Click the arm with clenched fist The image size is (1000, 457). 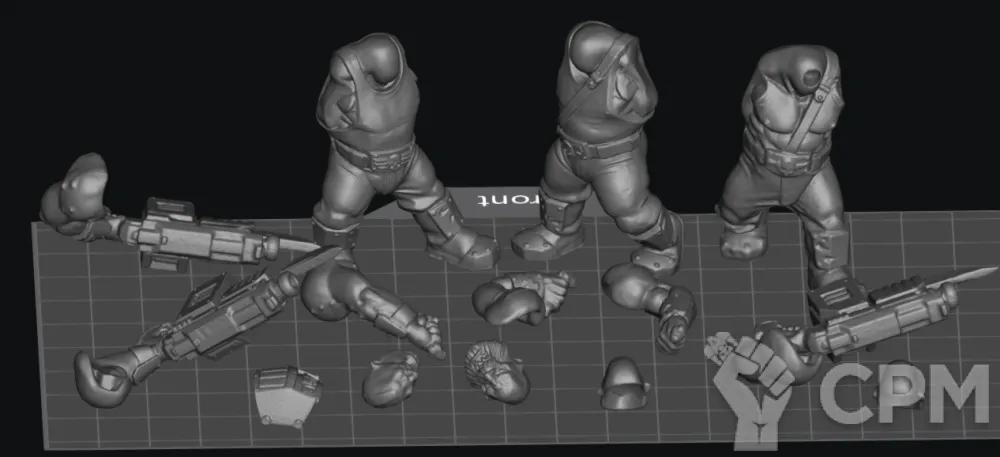[650, 300]
